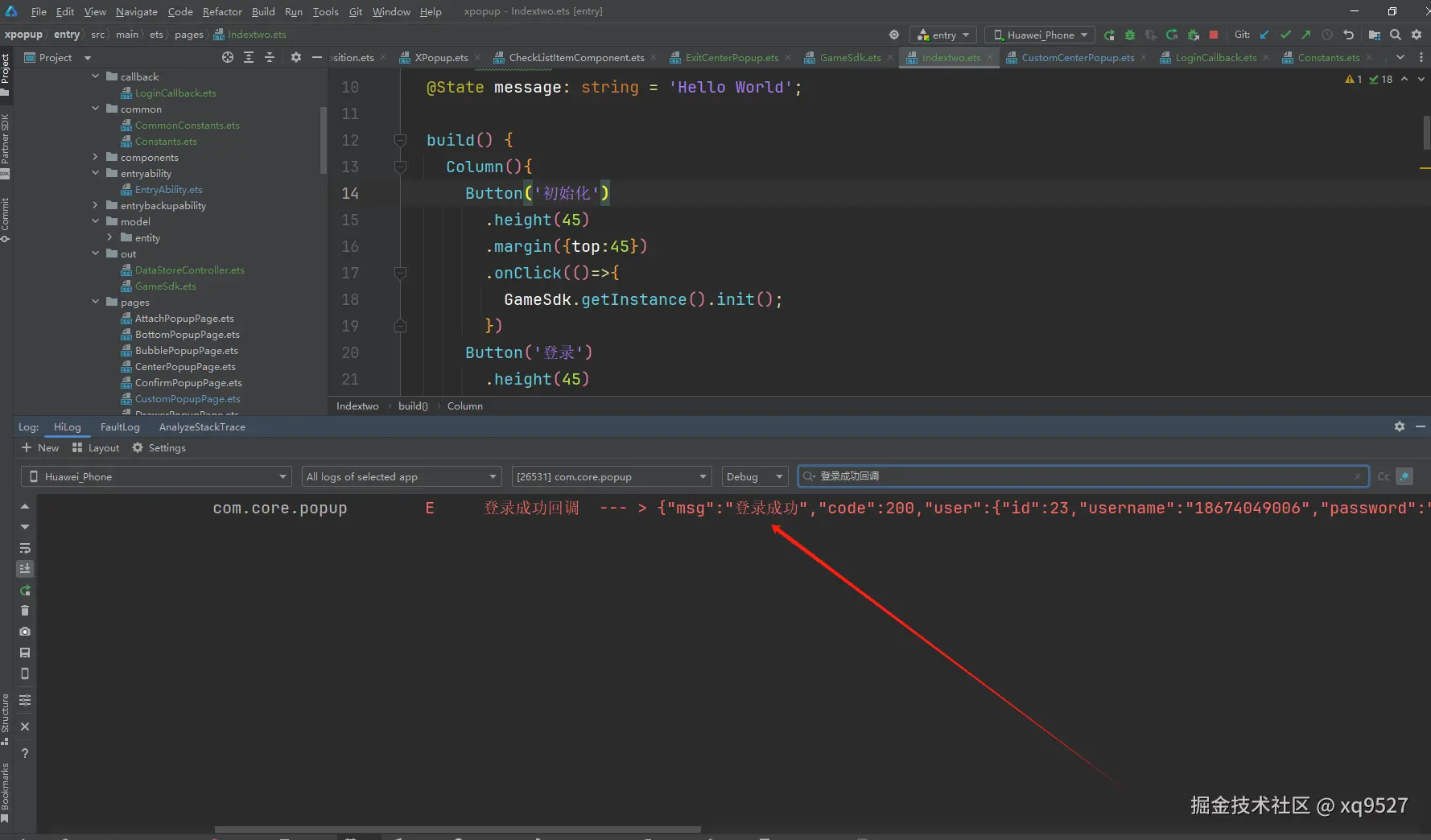Toggle match case Cc button
This screenshot has height=840, width=1431.
click(x=1383, y=476)
